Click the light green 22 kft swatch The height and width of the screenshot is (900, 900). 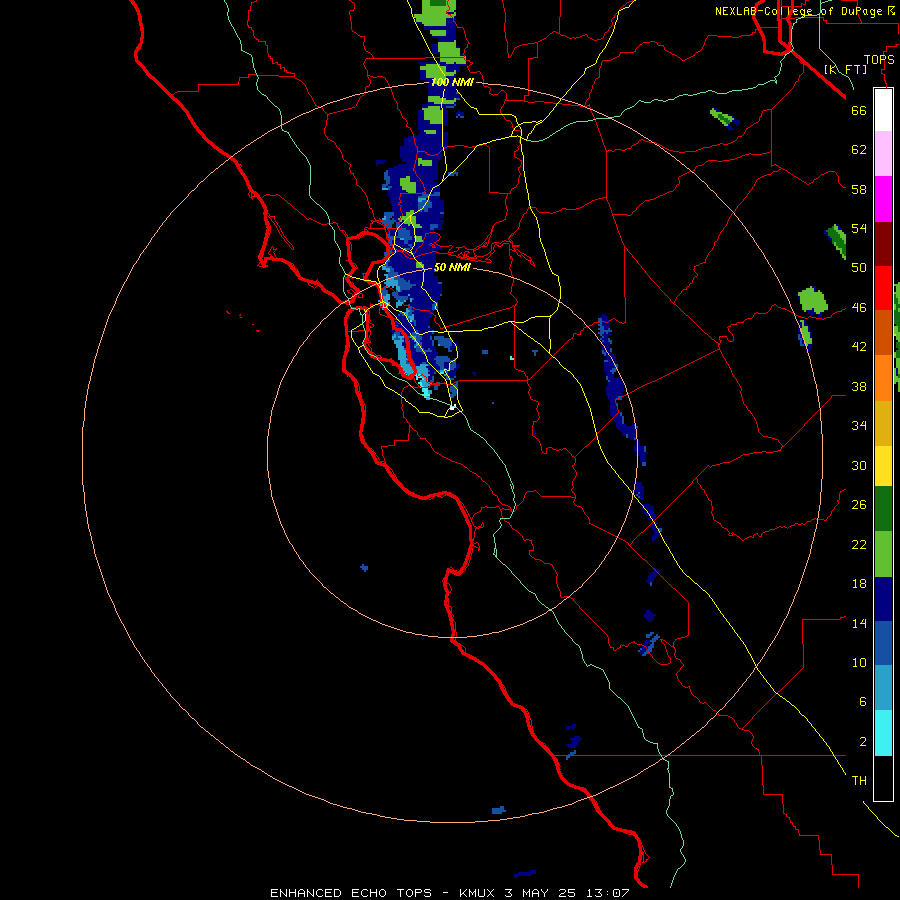[883, 554]
